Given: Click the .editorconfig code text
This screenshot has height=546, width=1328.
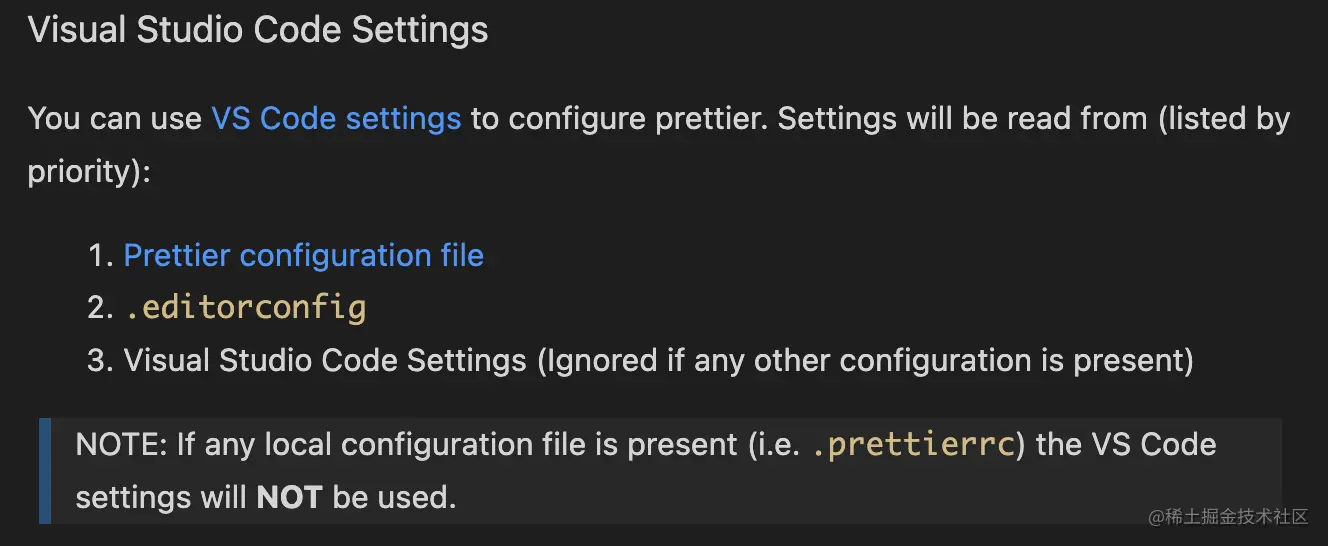Looking at the screenshot, I should point(245,308).
